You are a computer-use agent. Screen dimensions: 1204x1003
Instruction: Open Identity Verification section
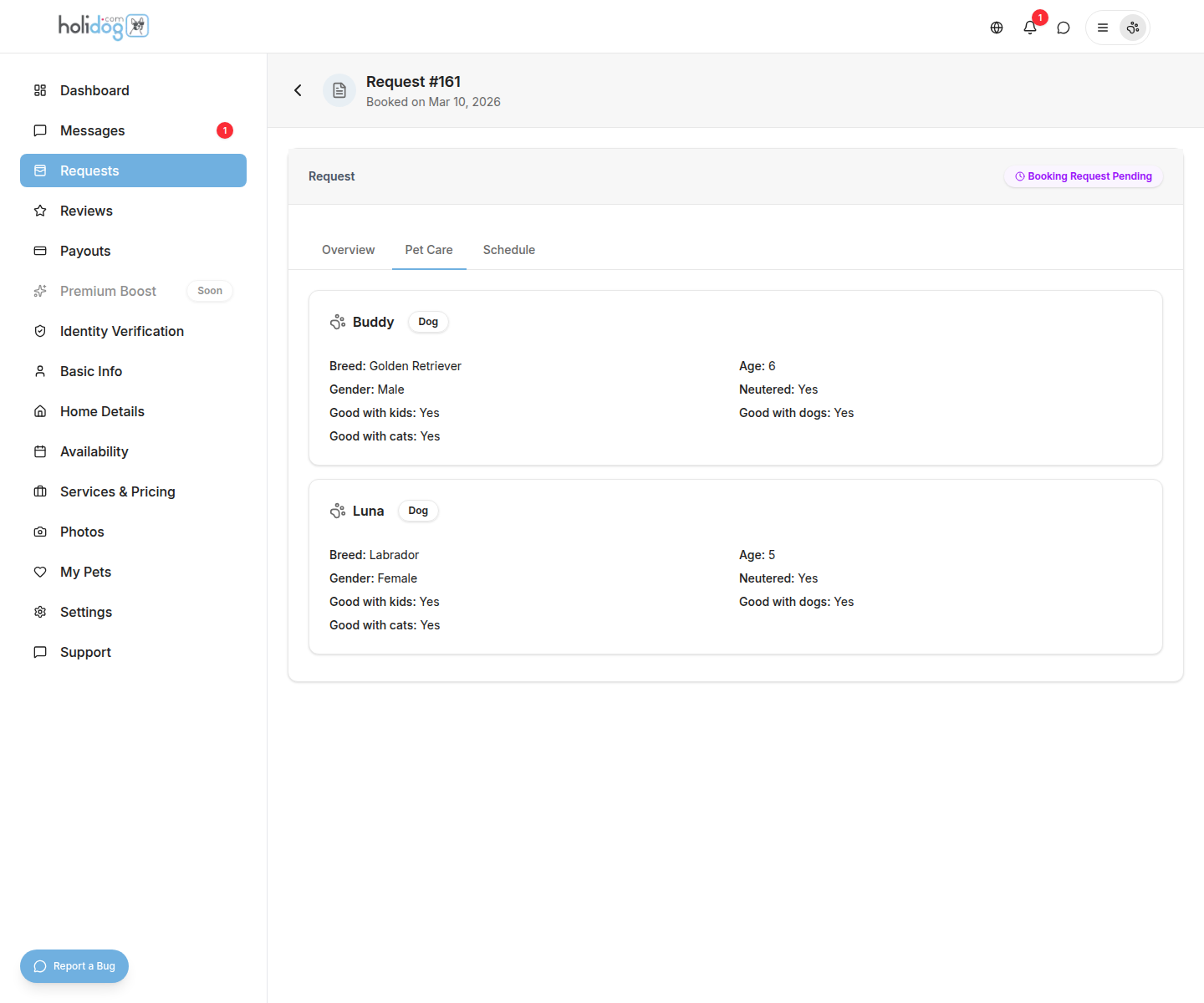click(x=122, y=331)
